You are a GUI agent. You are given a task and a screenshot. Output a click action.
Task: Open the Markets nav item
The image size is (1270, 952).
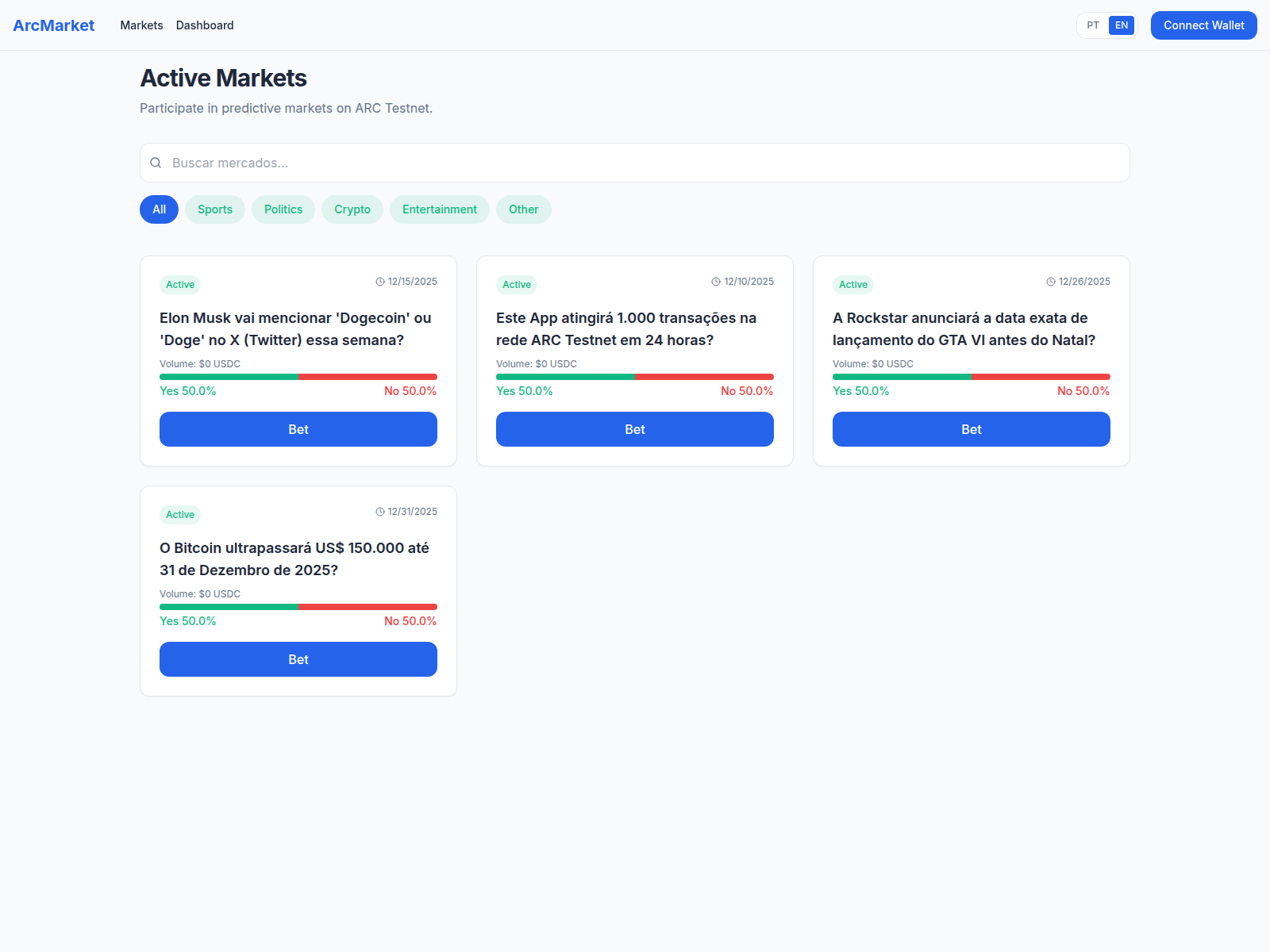coord(141,25)
